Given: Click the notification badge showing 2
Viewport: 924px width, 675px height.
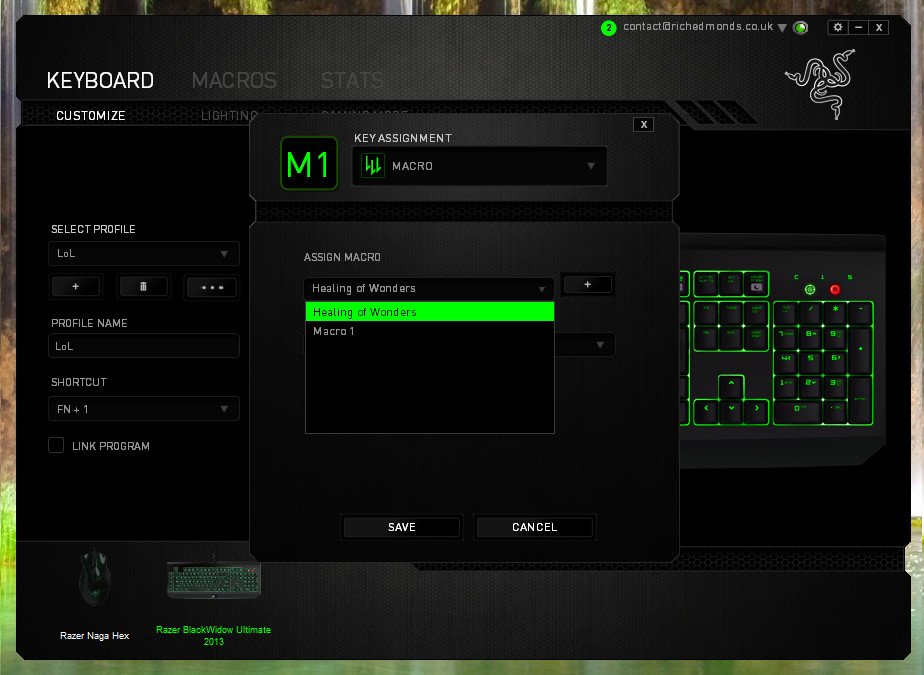Looking at the screenshot, I should pyautogui.click(x=609, y=27).
